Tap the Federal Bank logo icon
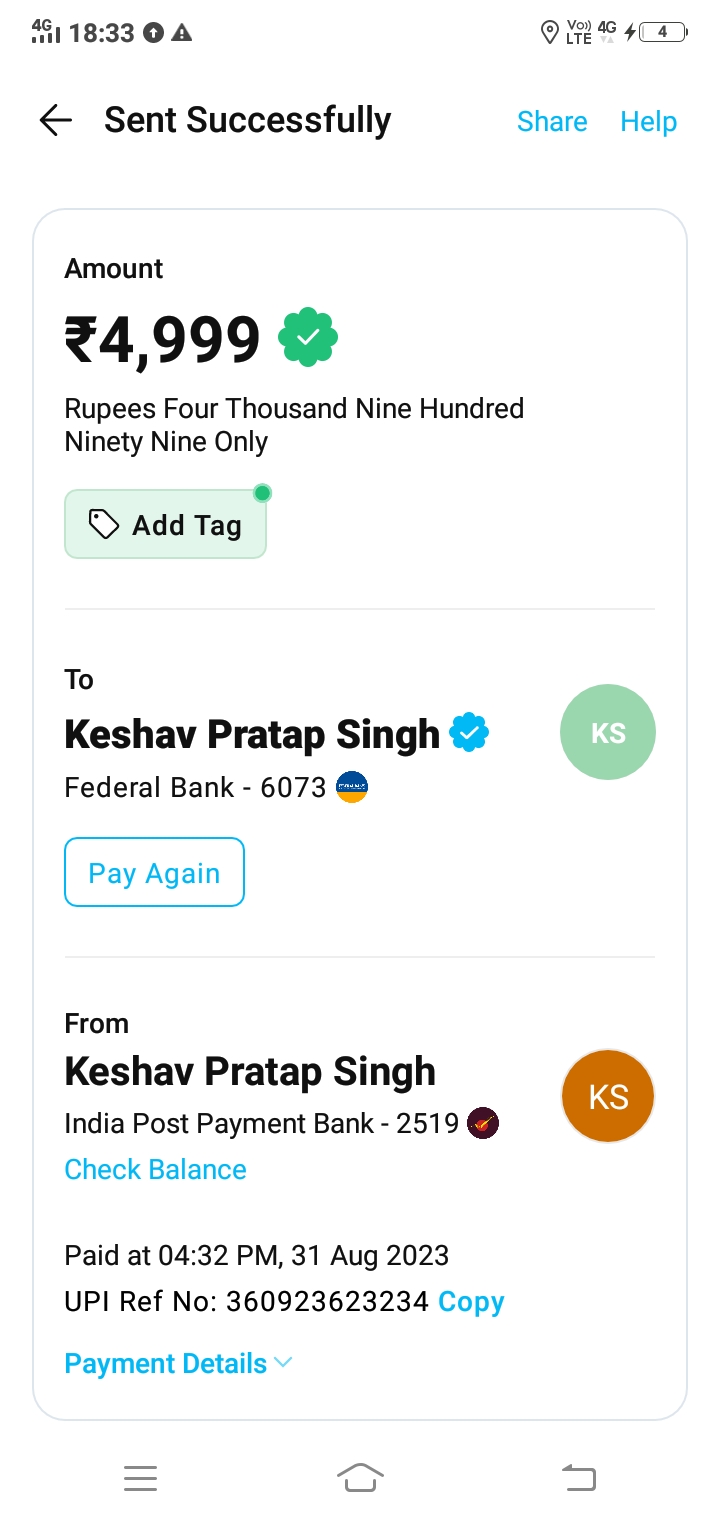The image size is (720, 1520). coord(352,788)
